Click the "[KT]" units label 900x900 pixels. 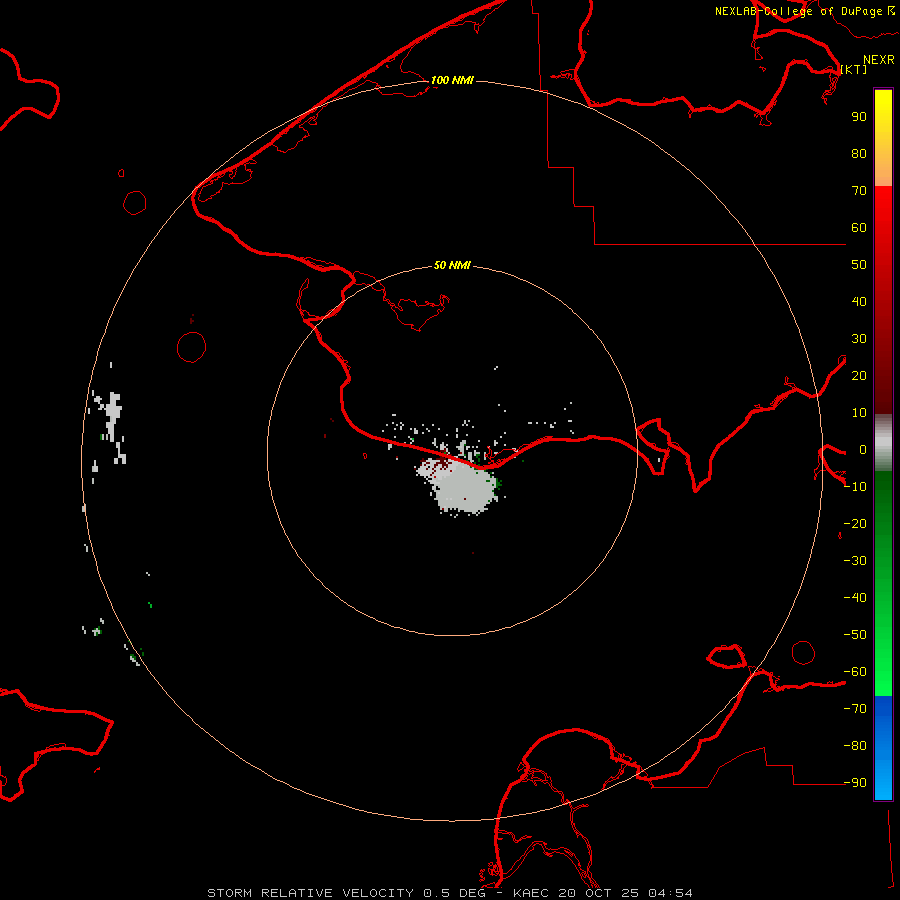coord(854,69)
